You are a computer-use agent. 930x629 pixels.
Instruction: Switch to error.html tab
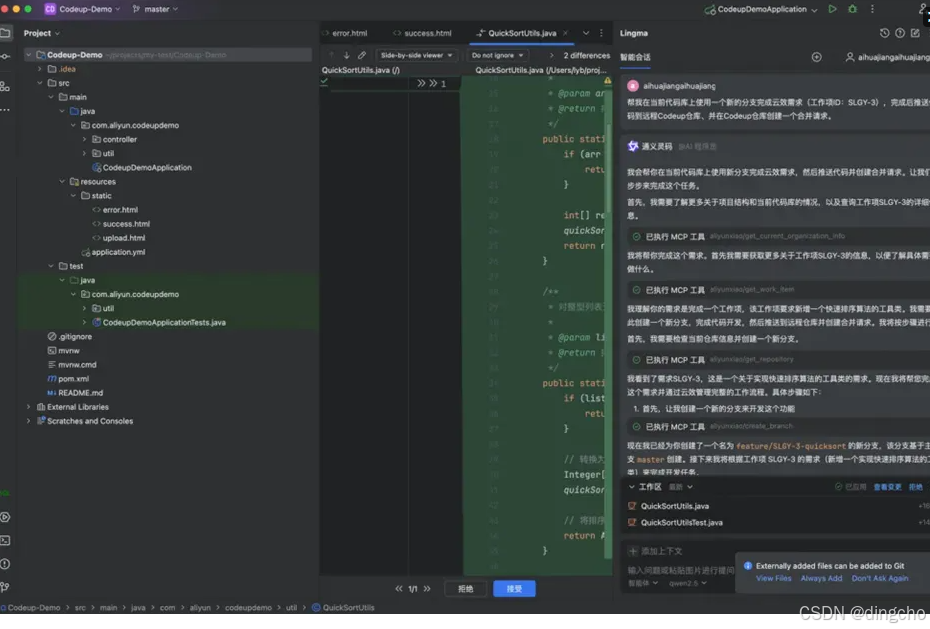345,33
